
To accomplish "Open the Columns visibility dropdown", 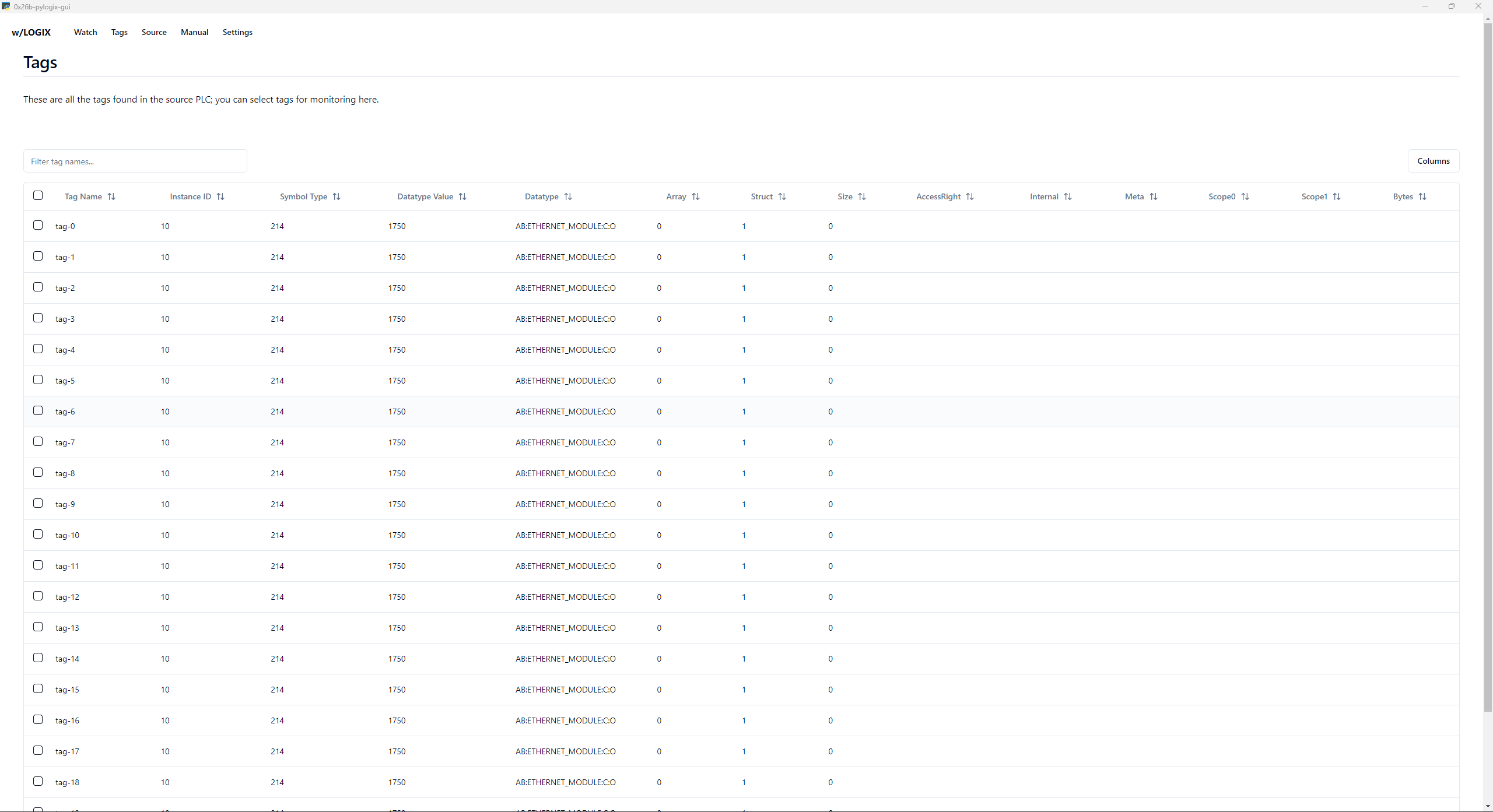I will click(x=1433, y=161).
